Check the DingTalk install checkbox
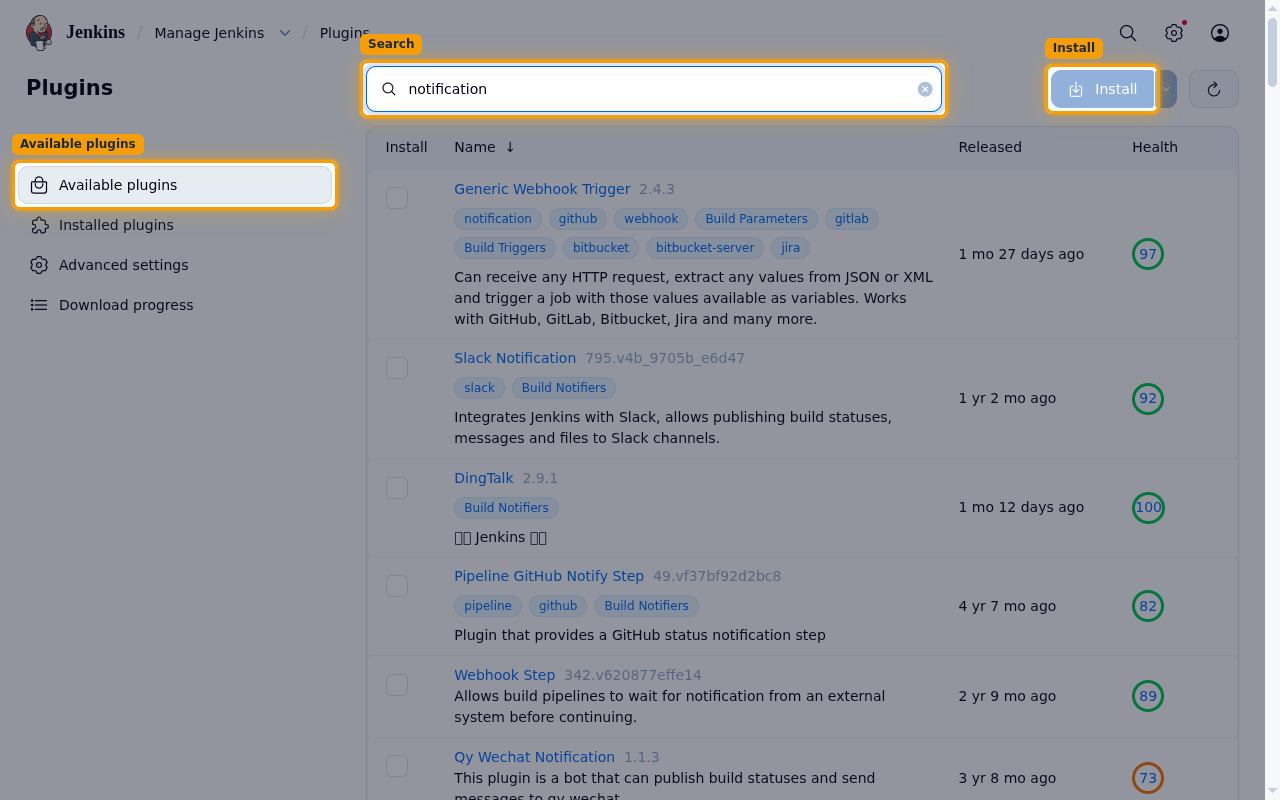Screen dimensions: 1280x800 397,488
